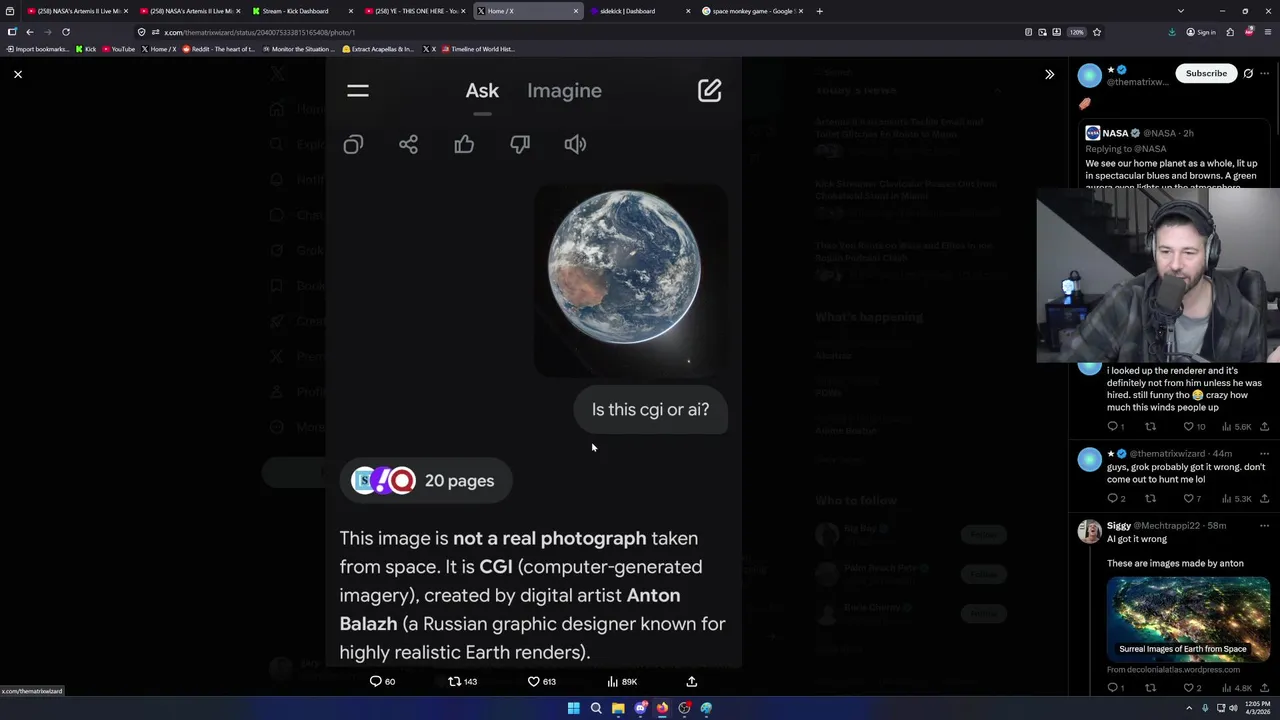Repost the photo post with 143 reposts

click(462, 682)
